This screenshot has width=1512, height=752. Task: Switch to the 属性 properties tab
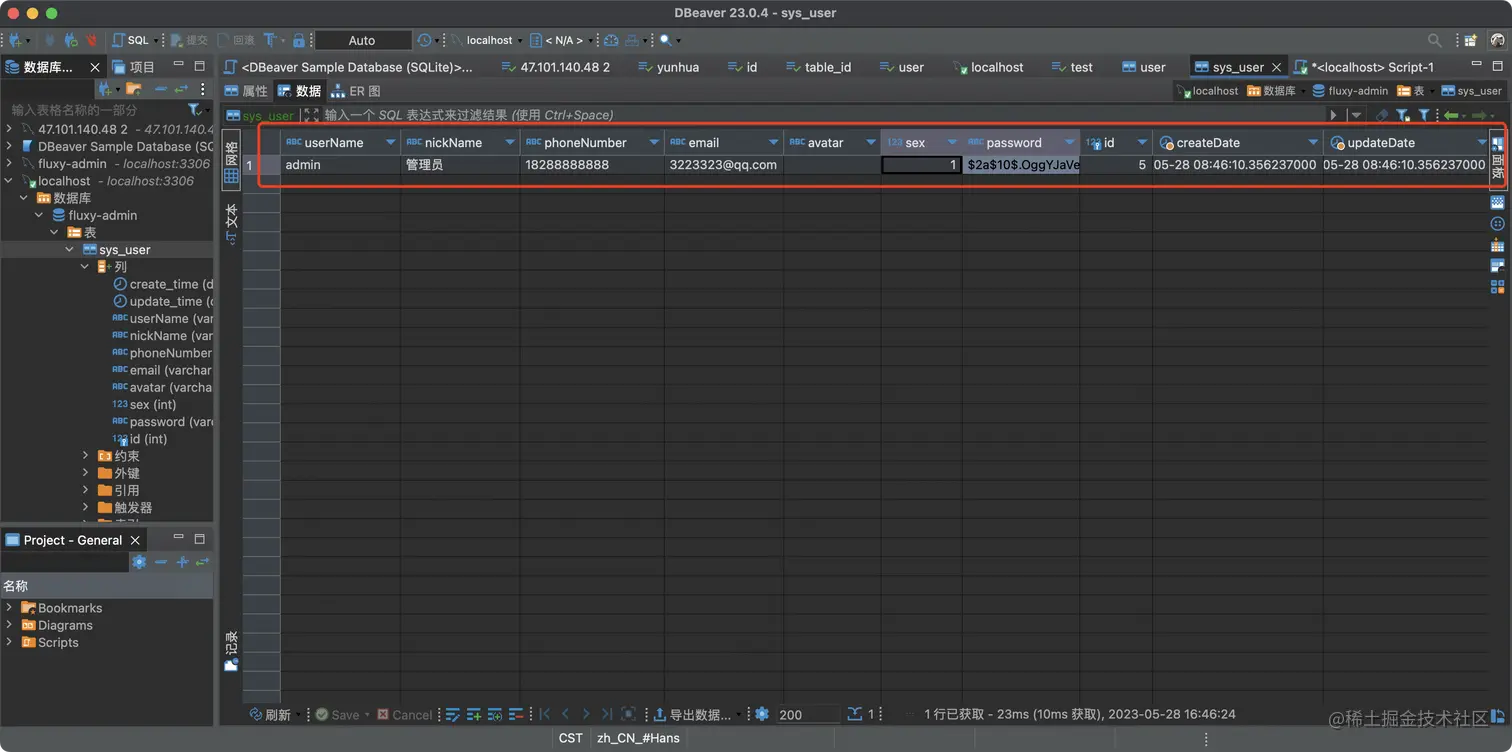pos(247,91)
